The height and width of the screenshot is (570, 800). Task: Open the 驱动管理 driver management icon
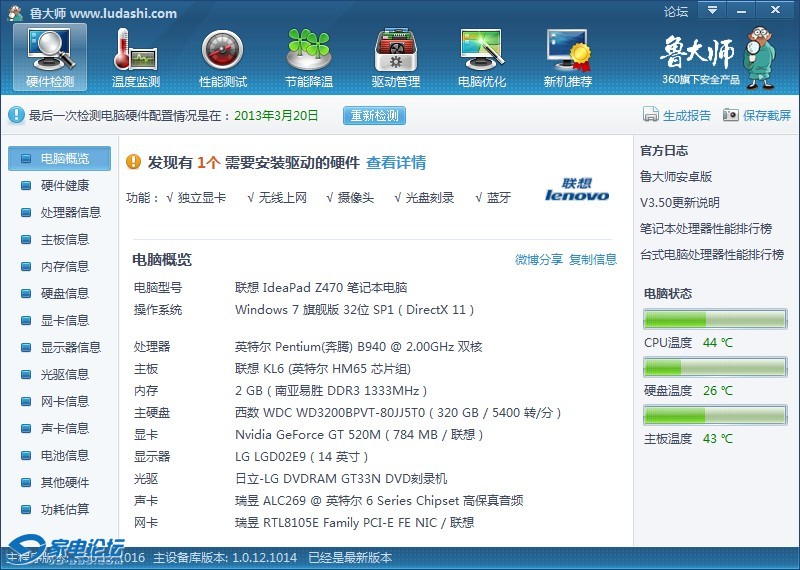396,50
